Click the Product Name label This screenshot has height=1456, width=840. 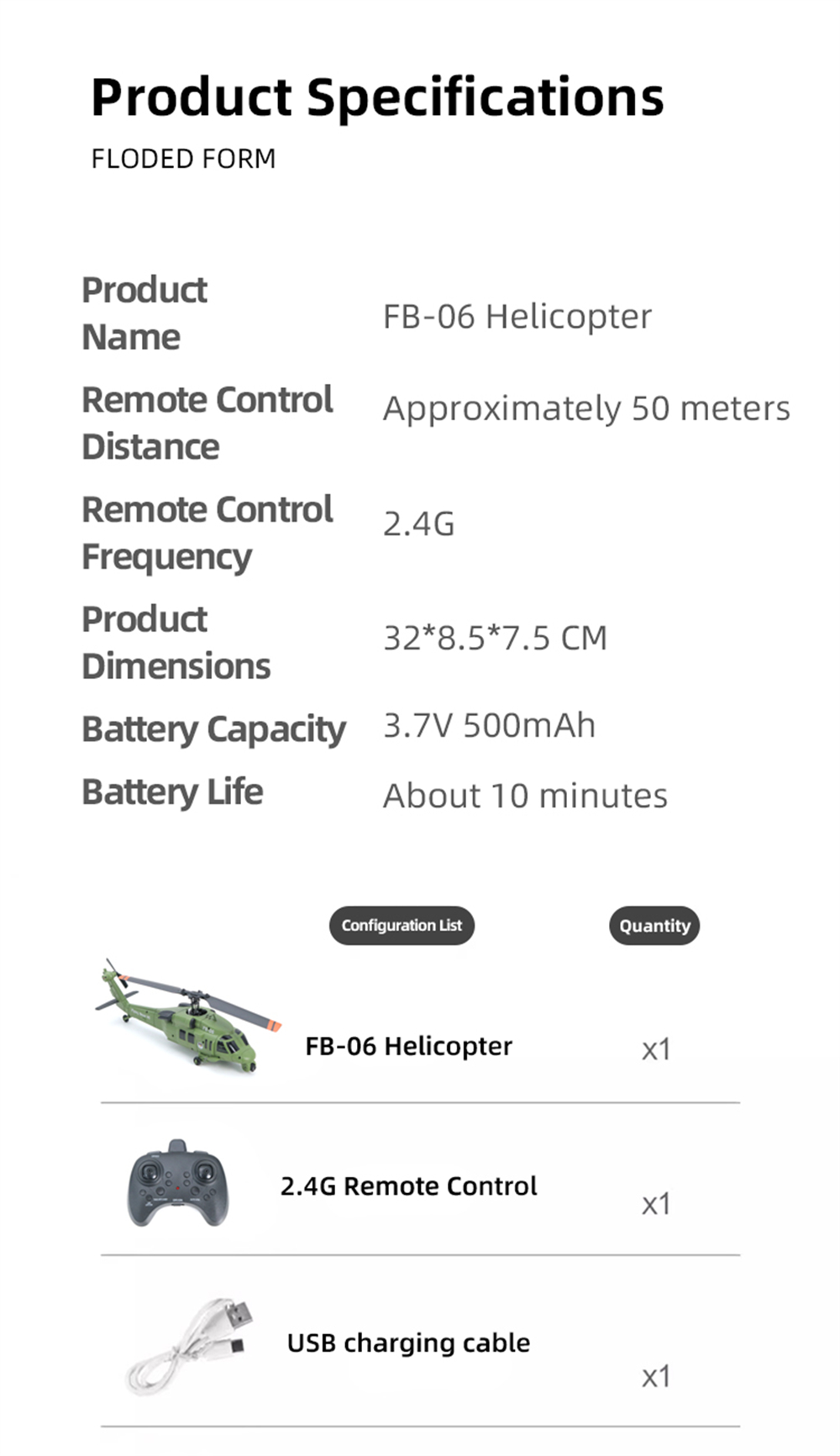(144, 313)
